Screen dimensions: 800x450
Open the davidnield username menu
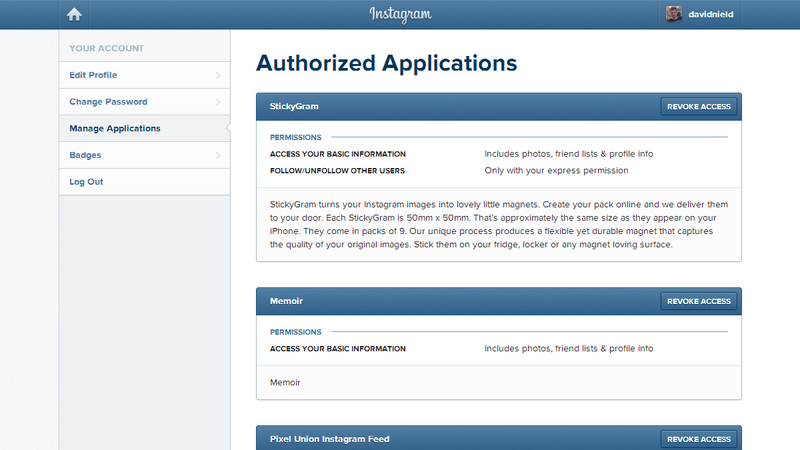point(711,14)
